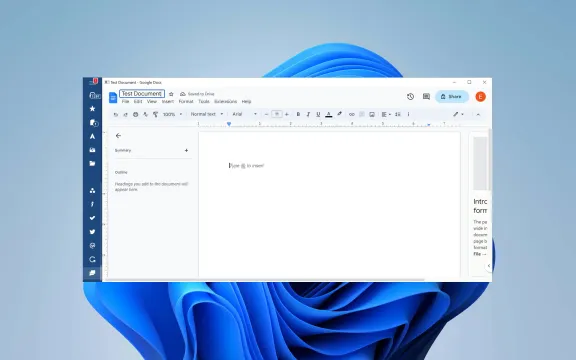This screenshot has height=360, width=576.
Task: Insert an image
Action: [x=372, y=115]
